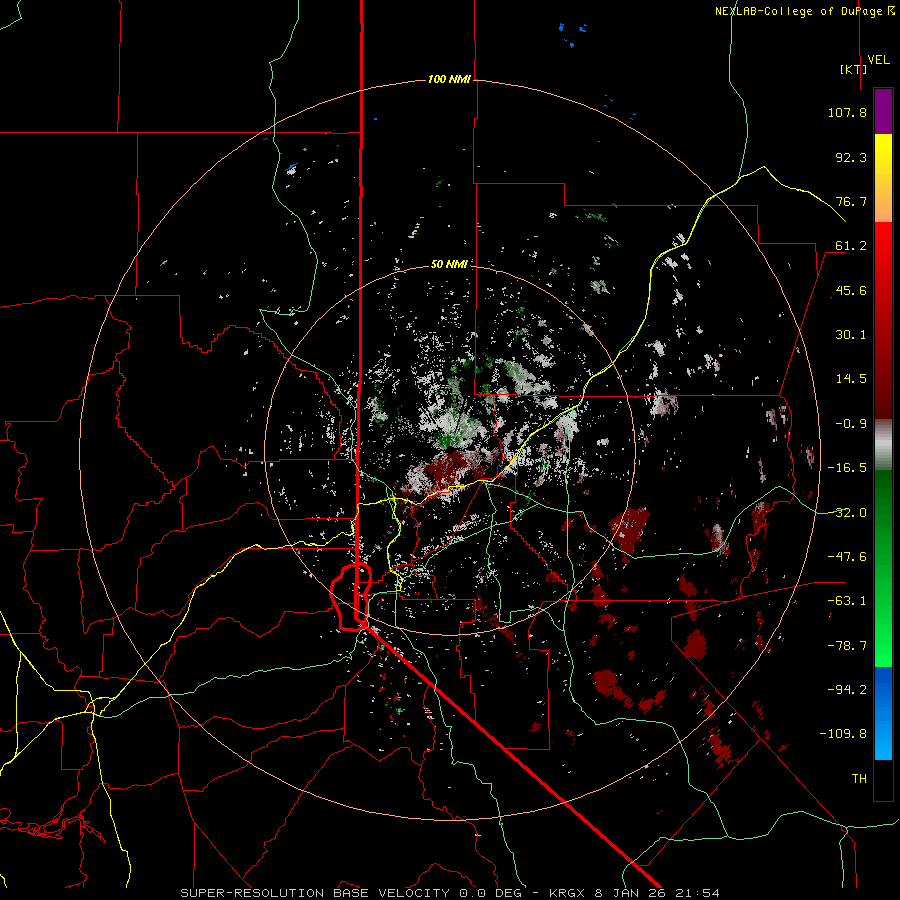900x900 pixels.
Task: Click the 50 NMI range ring label
Action: click(449, 264)
